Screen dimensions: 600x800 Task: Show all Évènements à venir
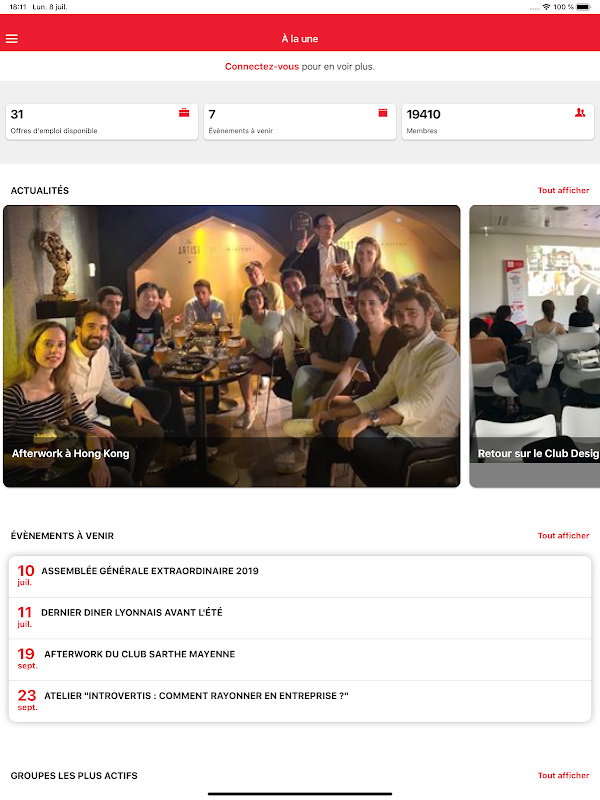point(563,536)
